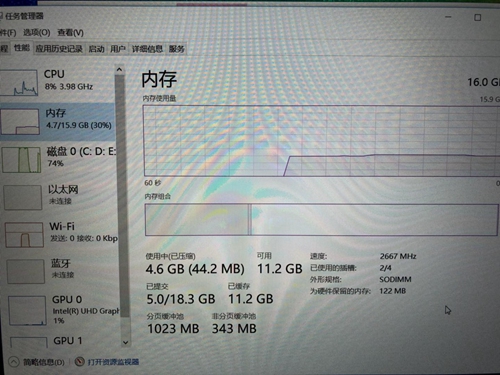Switch to the 应用历史记录 tab
This screenshot has width=500, height=375.
[59, 49]
